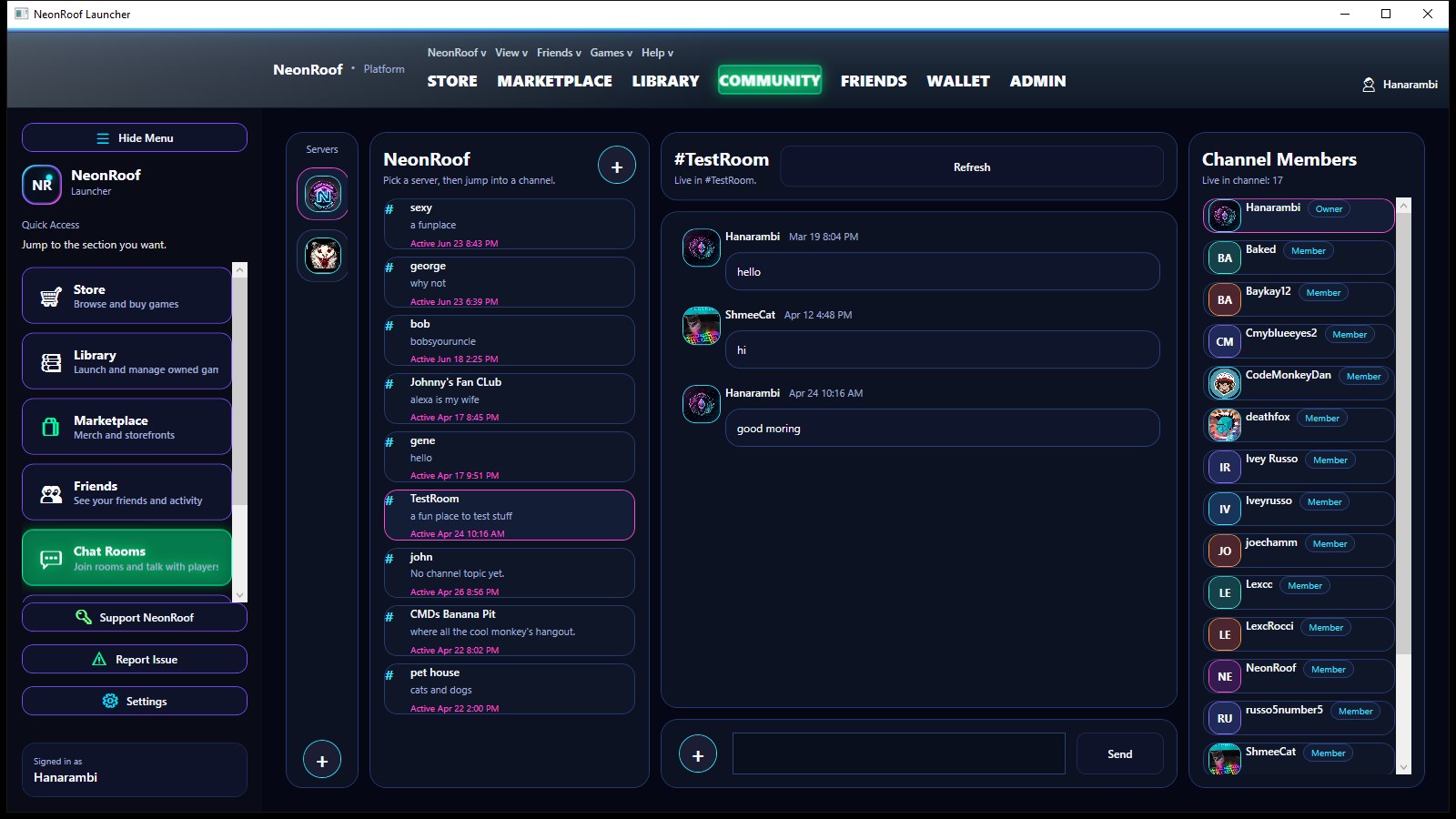Click the Settings gear icon
This screenshot has height=819, width=1456.
click(110, 701)
